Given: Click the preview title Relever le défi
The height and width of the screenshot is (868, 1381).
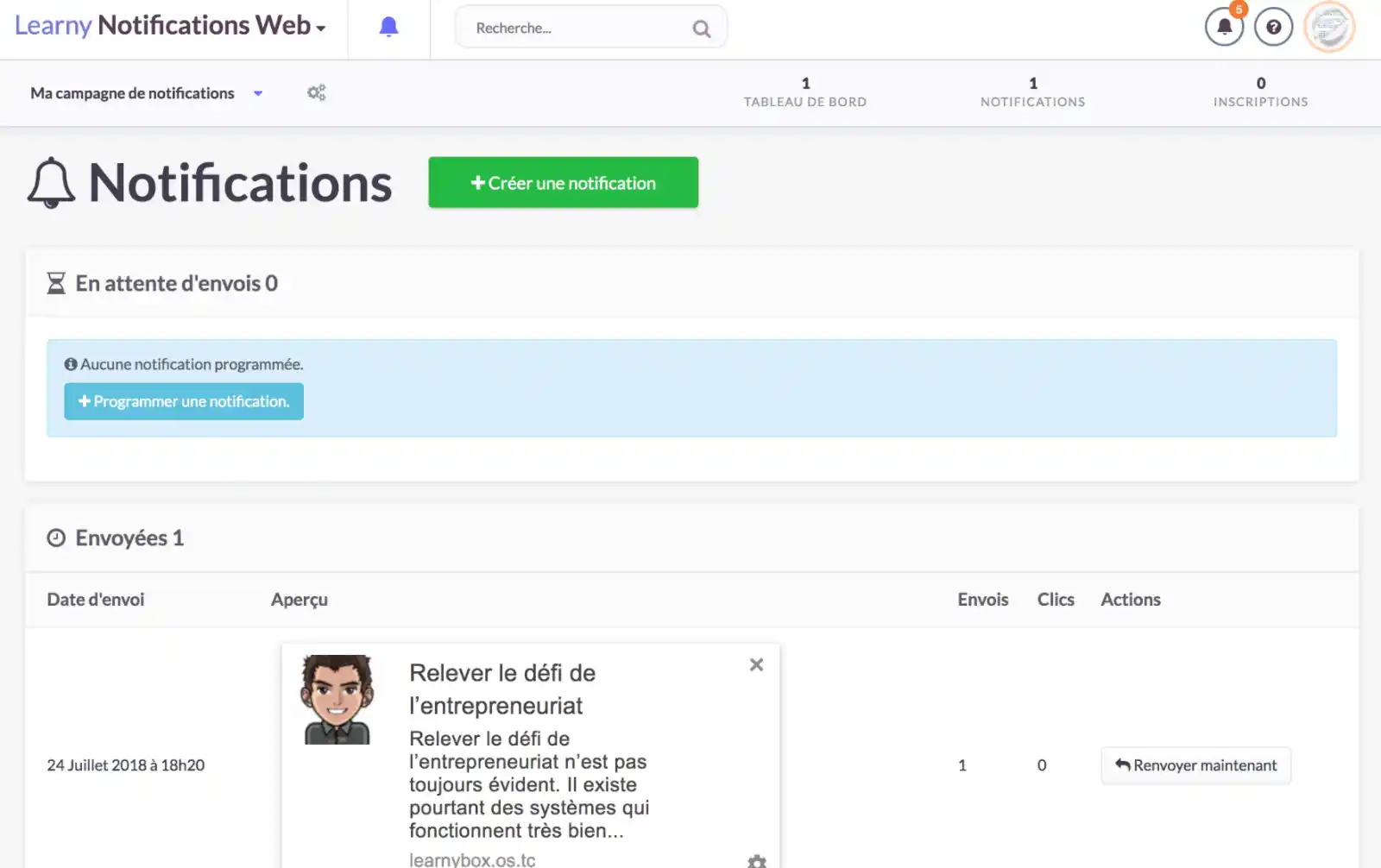Looking at the screenshot, I should pyautogui.click(x=502, y=689).
